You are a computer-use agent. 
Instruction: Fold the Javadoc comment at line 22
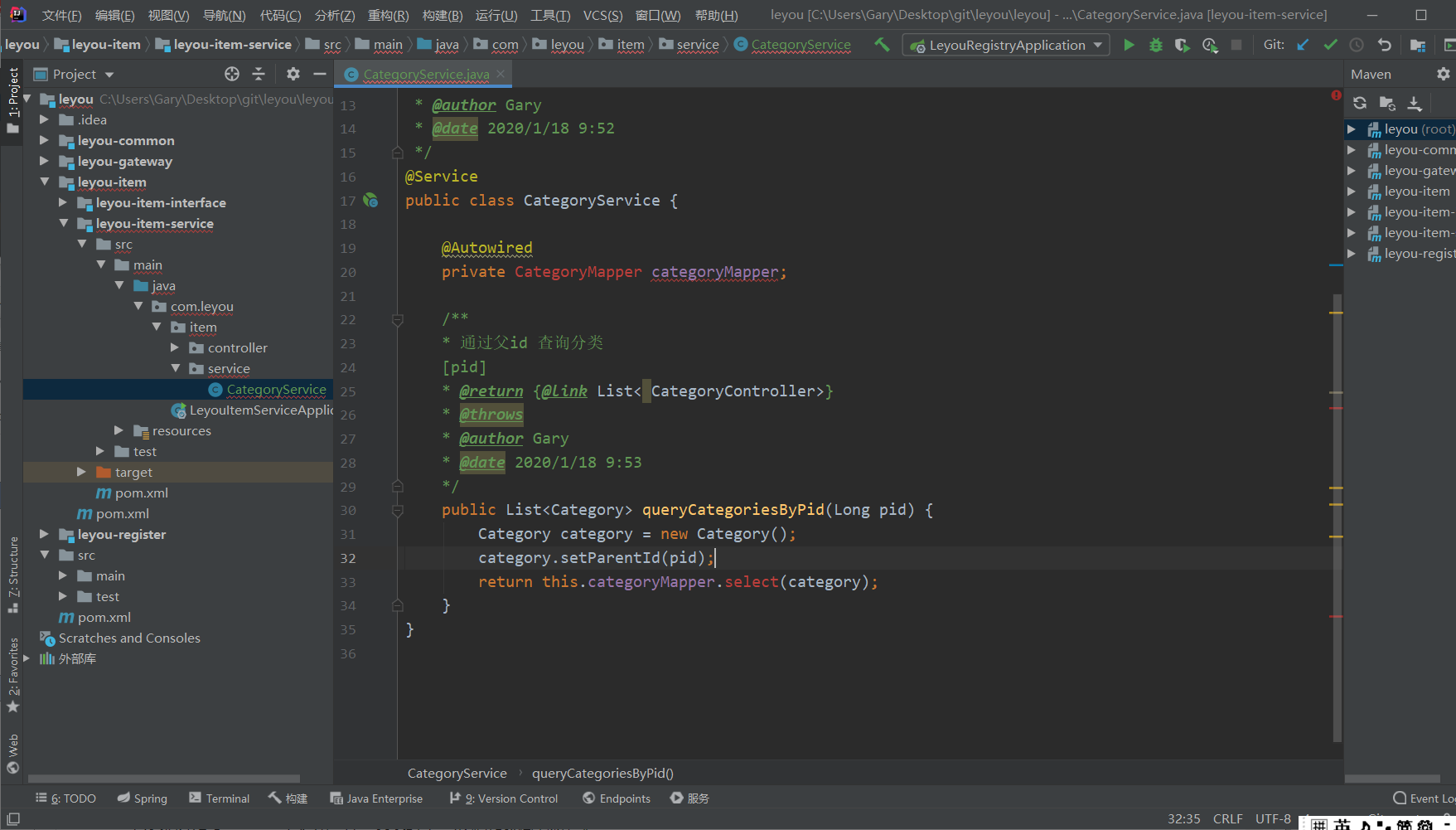(397, 319)
